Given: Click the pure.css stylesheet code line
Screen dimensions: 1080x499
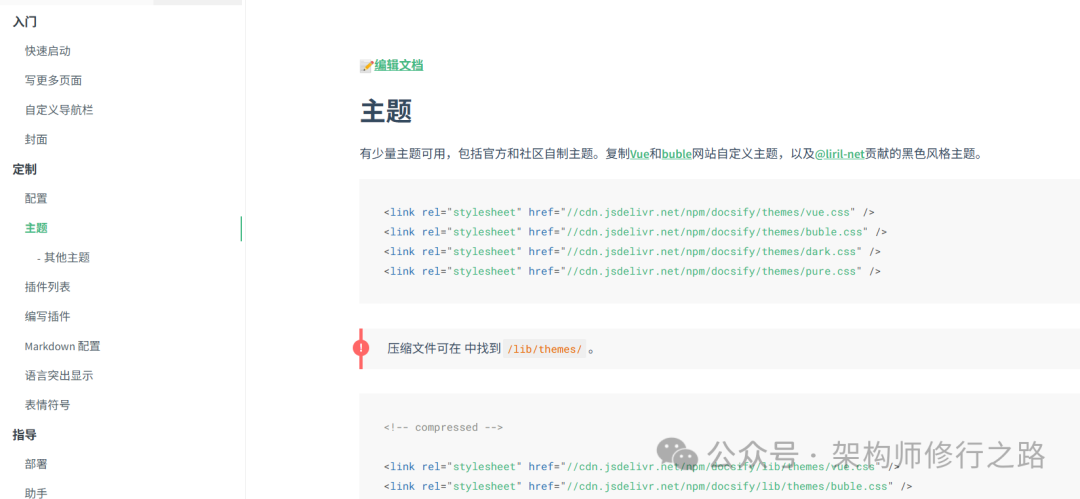Looking at the screenshot, I should pos(632,271).
